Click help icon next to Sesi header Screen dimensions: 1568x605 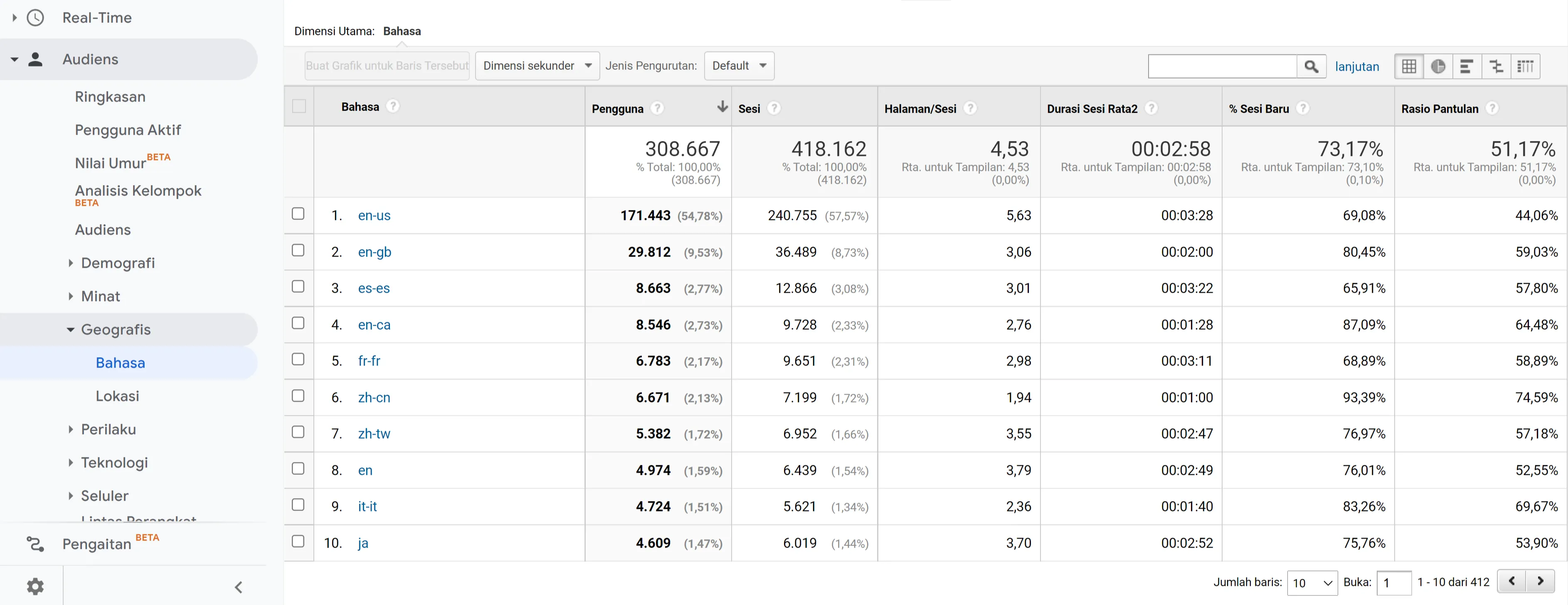pos(774,108)
